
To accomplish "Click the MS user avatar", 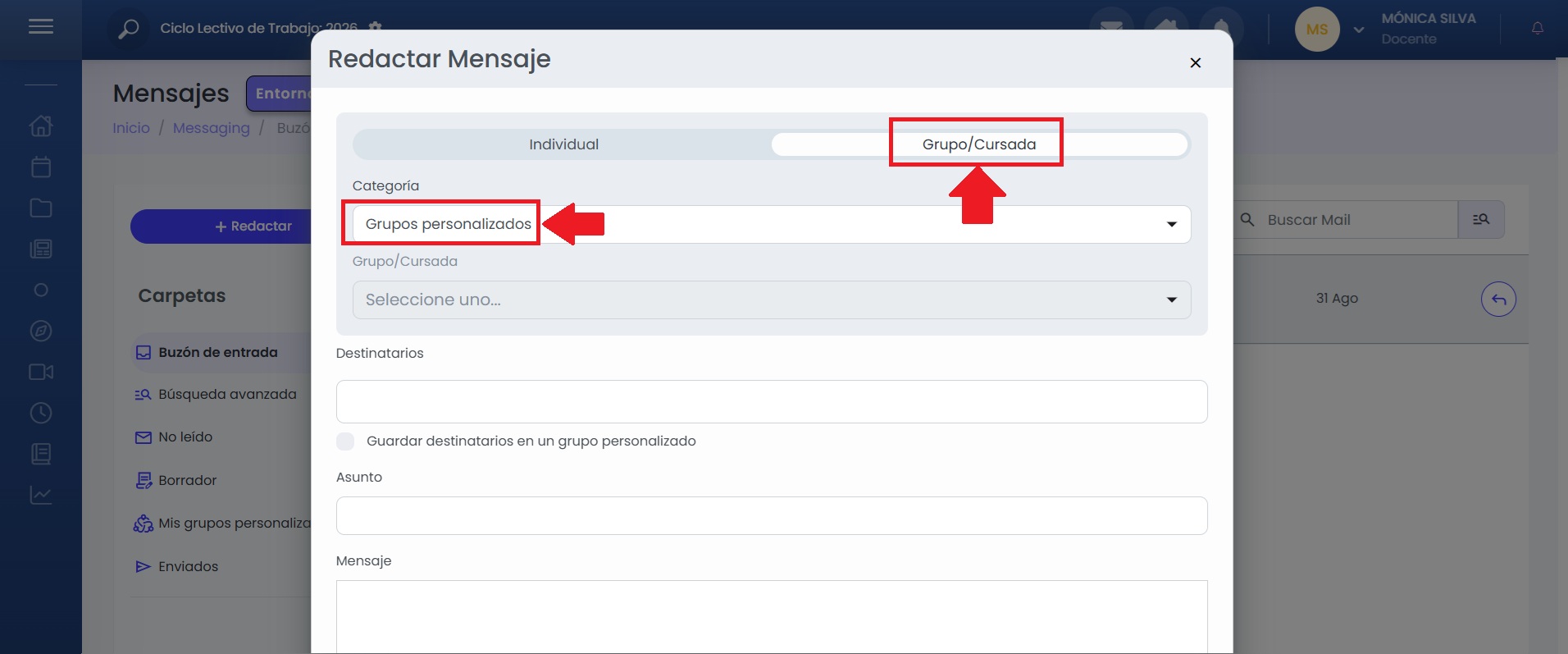I will point(1317,30).
